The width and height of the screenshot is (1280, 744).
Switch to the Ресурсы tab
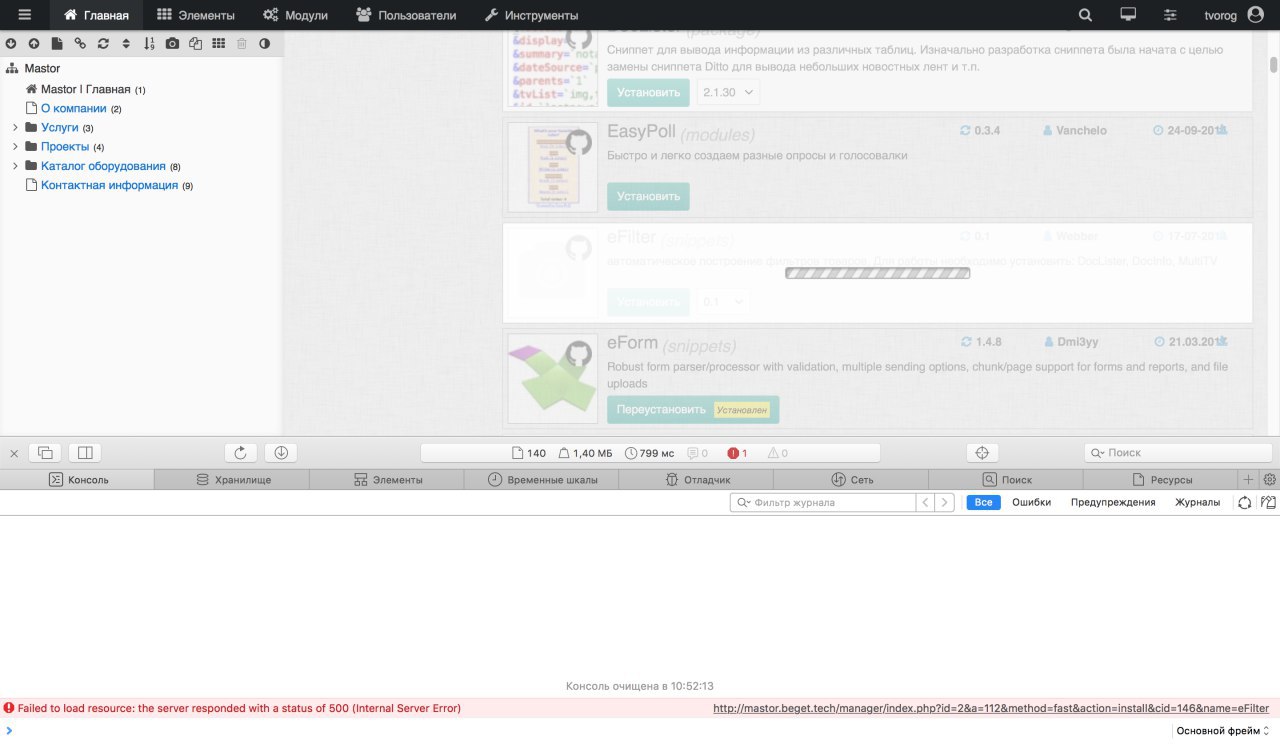pos(1160,480)
